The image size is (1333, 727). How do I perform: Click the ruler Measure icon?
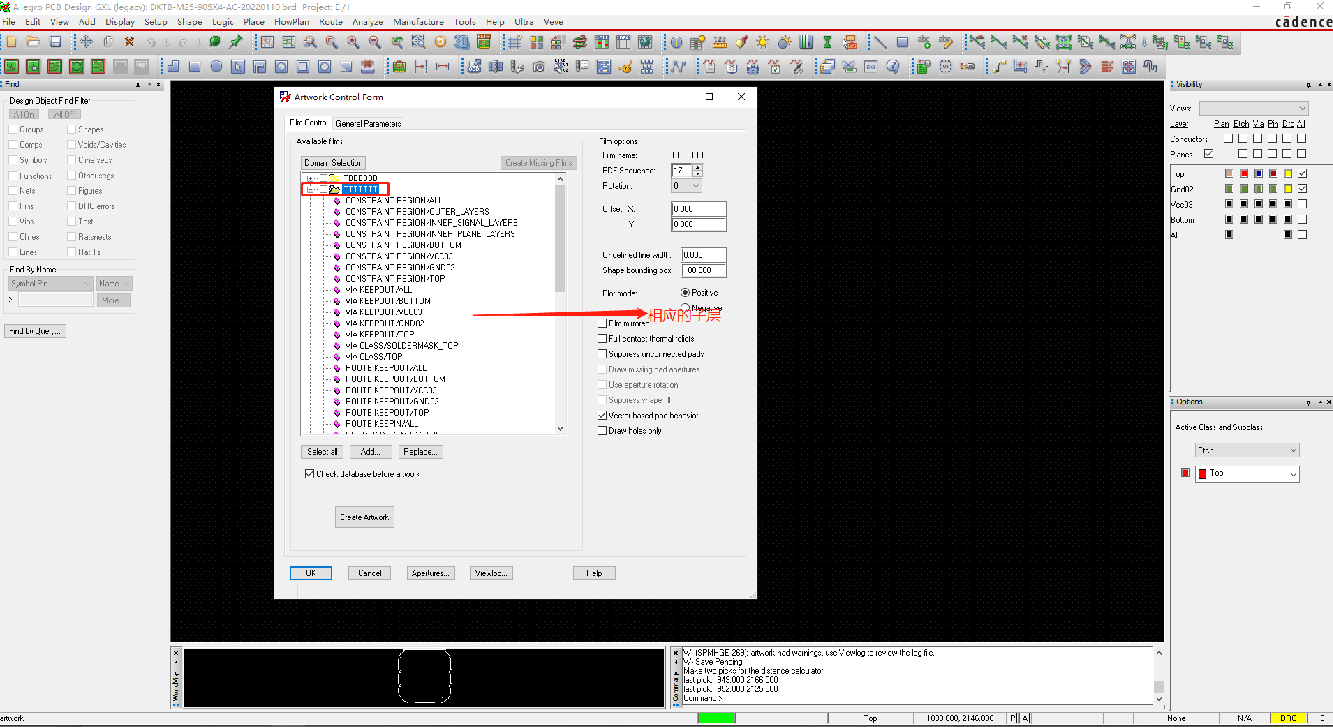[x=719, y=42]
